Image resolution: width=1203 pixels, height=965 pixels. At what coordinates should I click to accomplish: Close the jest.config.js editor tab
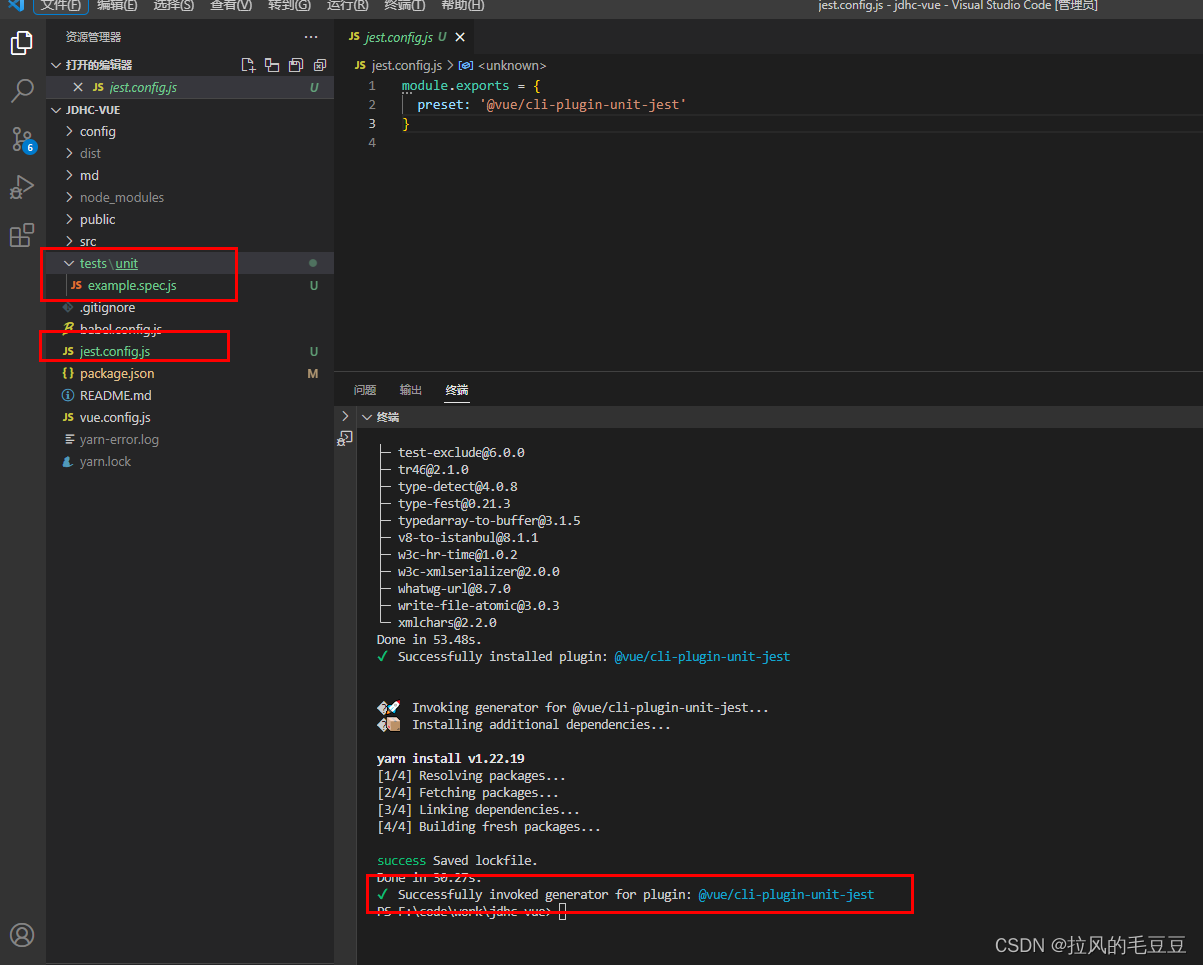(460, 37)
